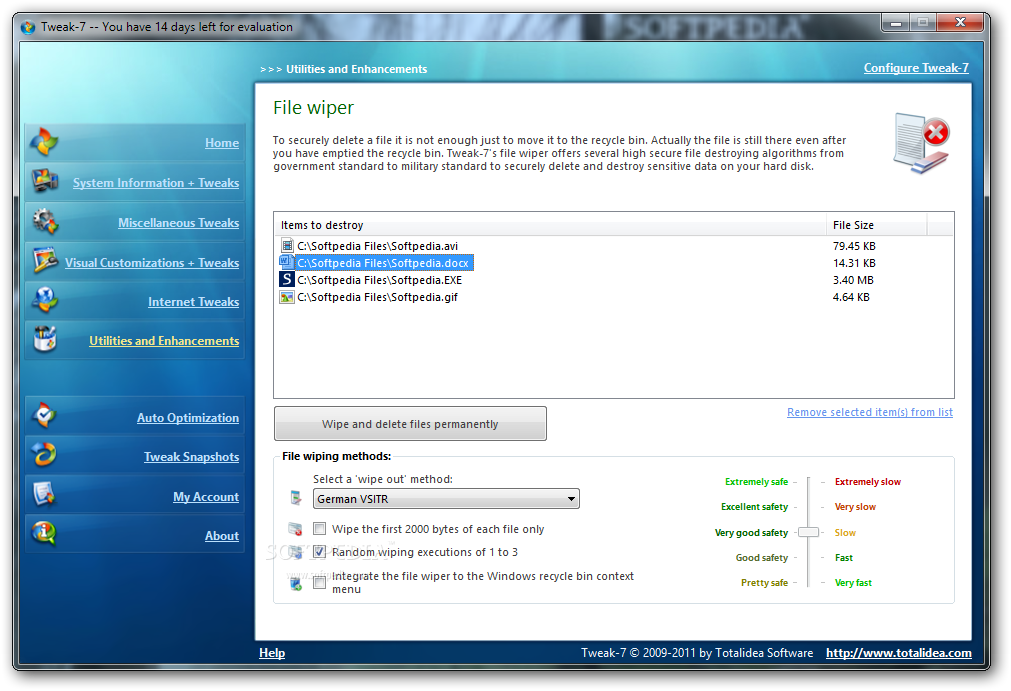Click 'Wipe and delete files permanently' button
This screenshot has width=1011, height=691.
tap(410, 423)
